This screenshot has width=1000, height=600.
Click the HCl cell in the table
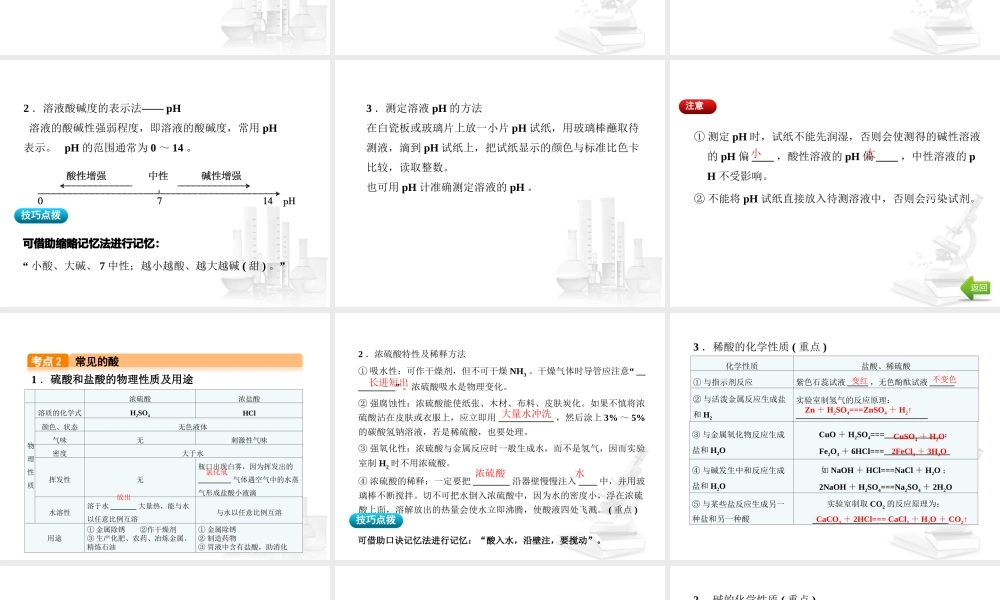click(249, 413)
